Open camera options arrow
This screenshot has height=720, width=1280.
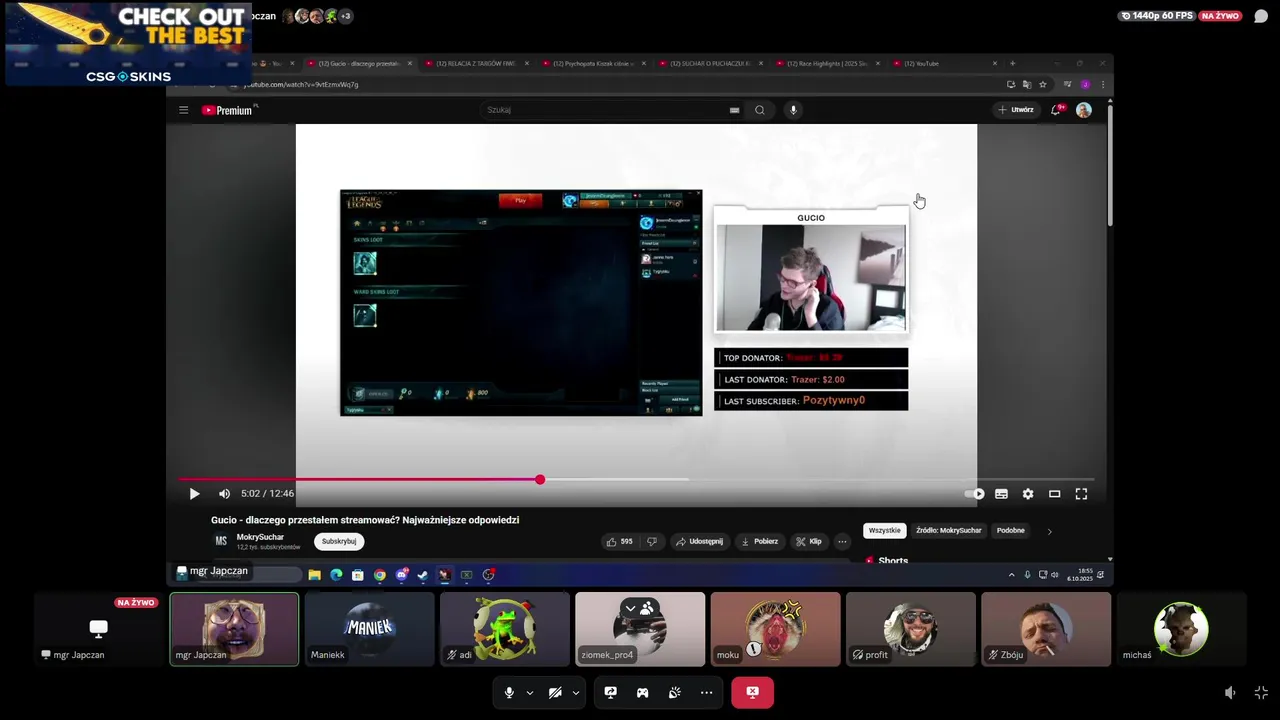pos(575,692)
